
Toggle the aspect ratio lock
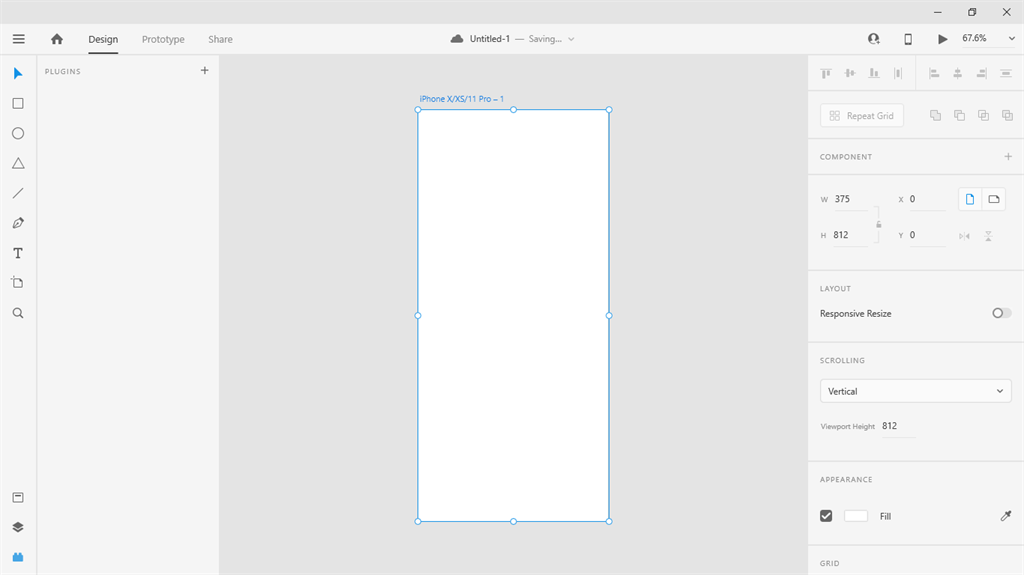click(x=879, y=224)
